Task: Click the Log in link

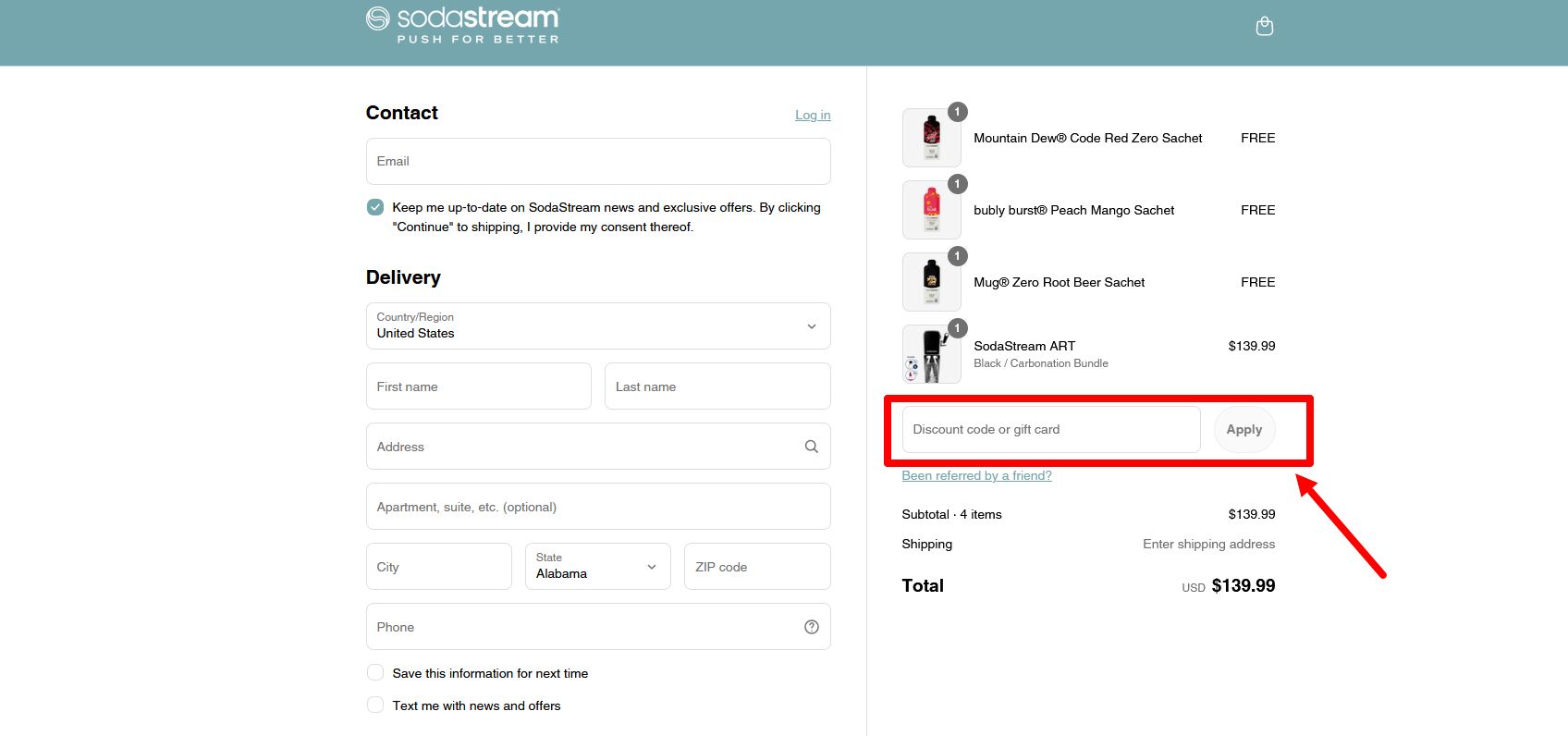Action: (813, 116)
